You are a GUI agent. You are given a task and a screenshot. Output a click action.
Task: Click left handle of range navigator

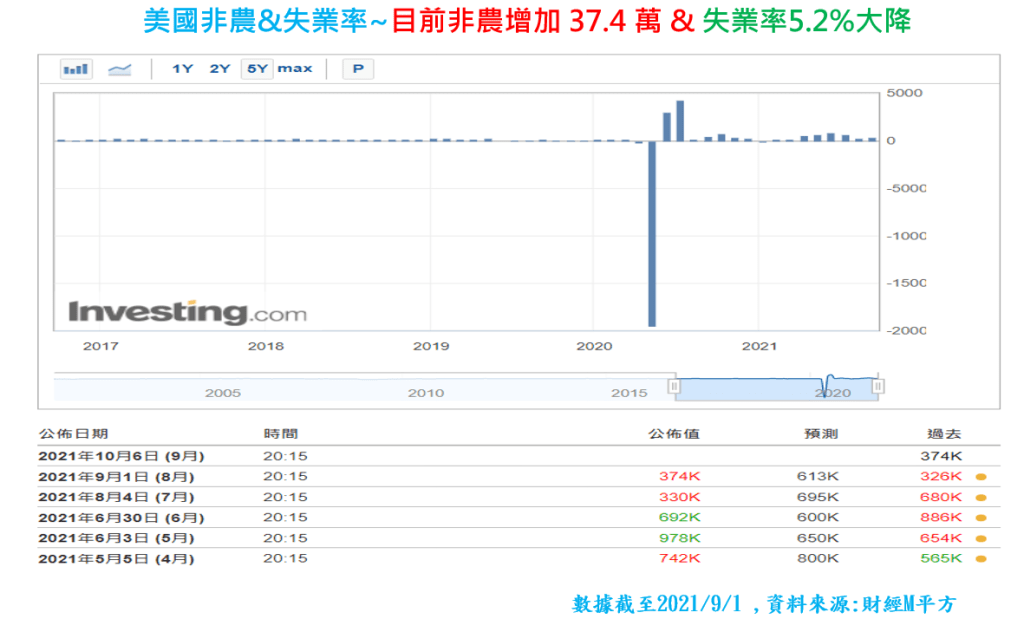[674, 386]
